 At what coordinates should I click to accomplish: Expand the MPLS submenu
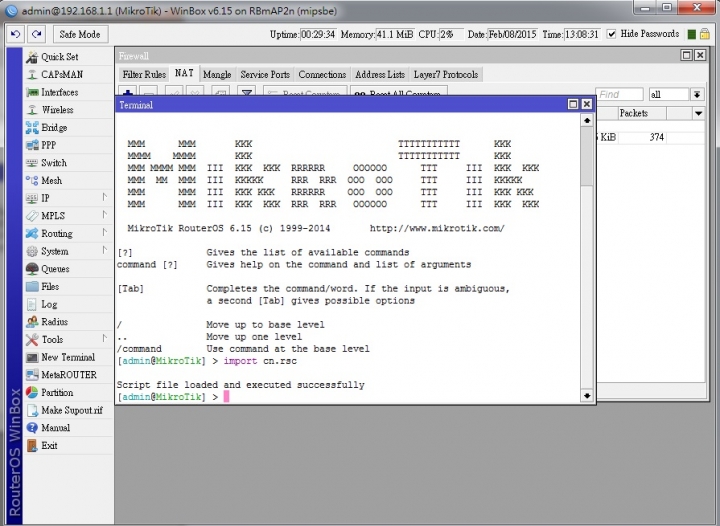pos(105,215)
